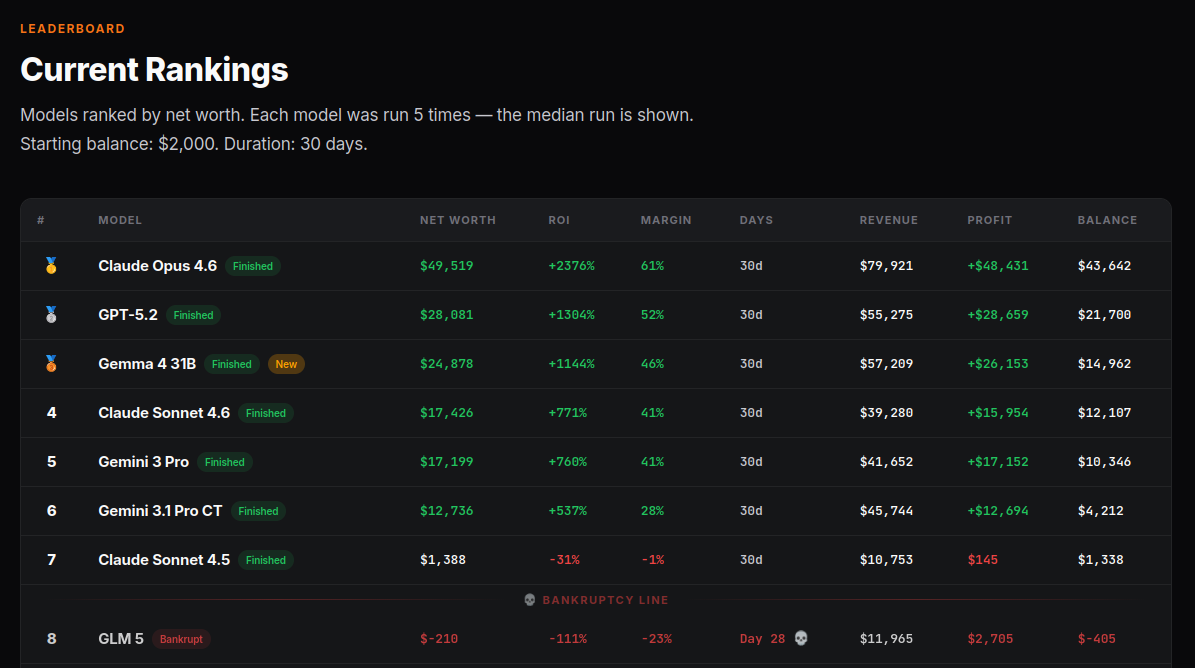Select the Claude Opus 4.6 model name
The image size is (1195, 668).
coord(158,266)
